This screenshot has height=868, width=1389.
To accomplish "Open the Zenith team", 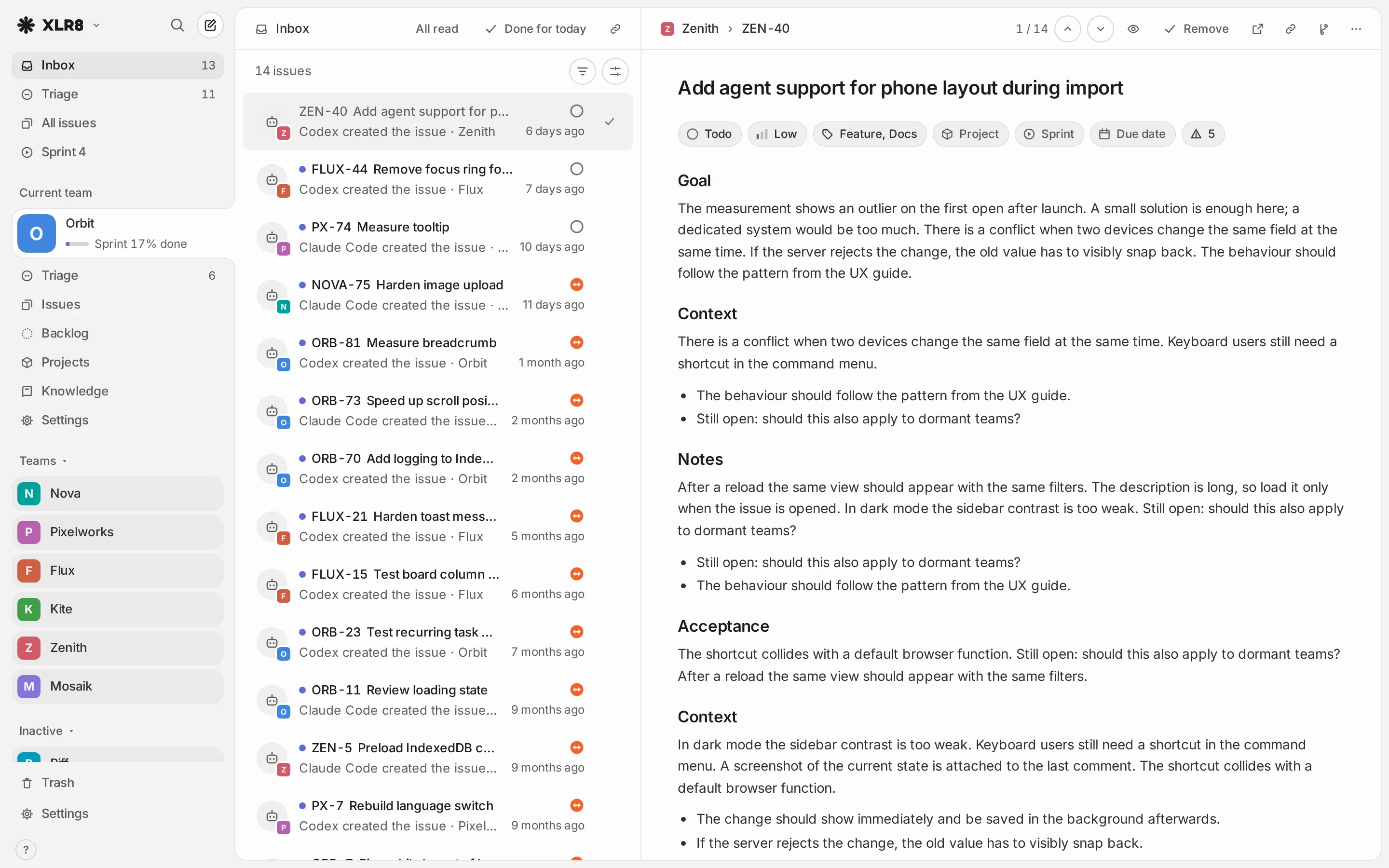I will pyautogui.click(x=117, y=648).
